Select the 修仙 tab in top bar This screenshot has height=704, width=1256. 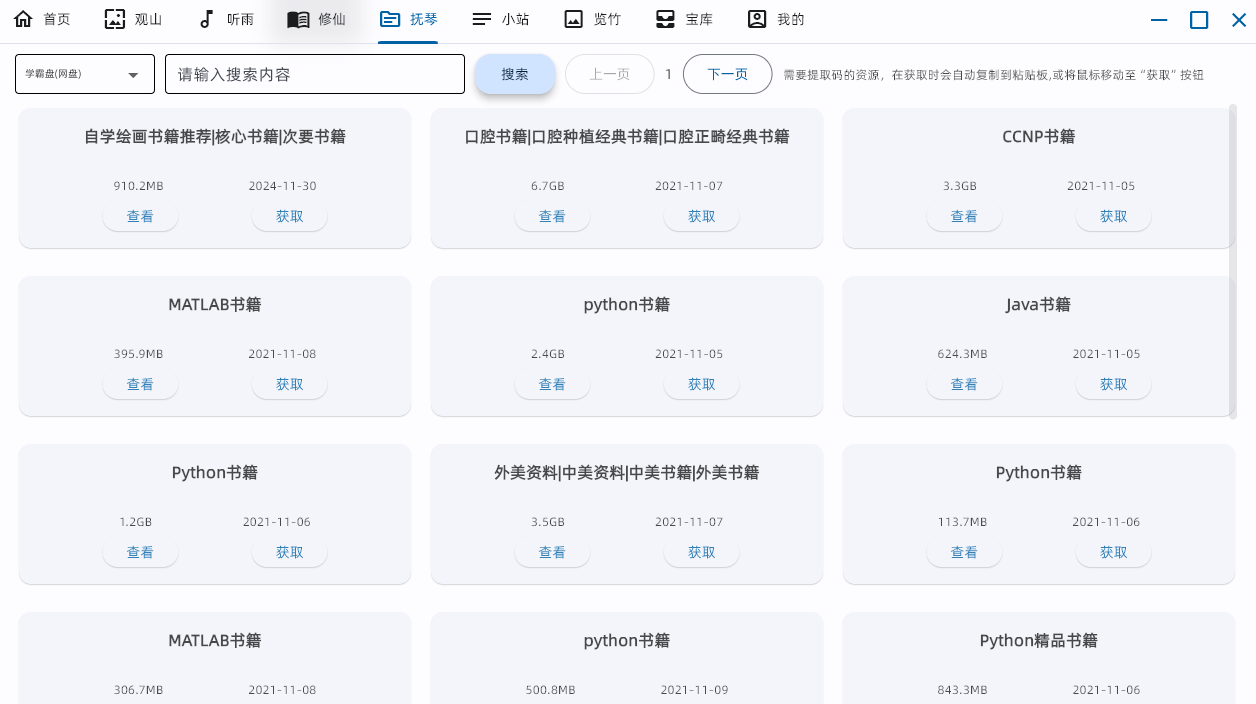coord(316,19)
